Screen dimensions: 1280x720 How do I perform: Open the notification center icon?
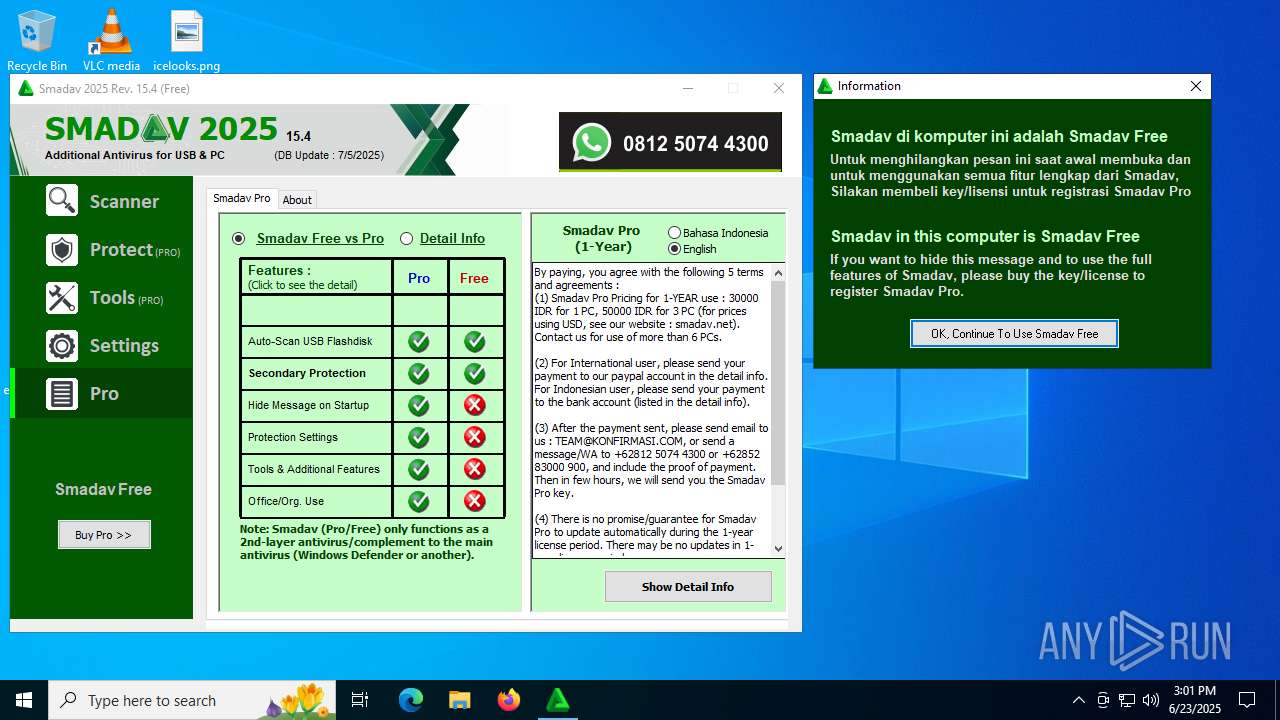pos(1247,700)
